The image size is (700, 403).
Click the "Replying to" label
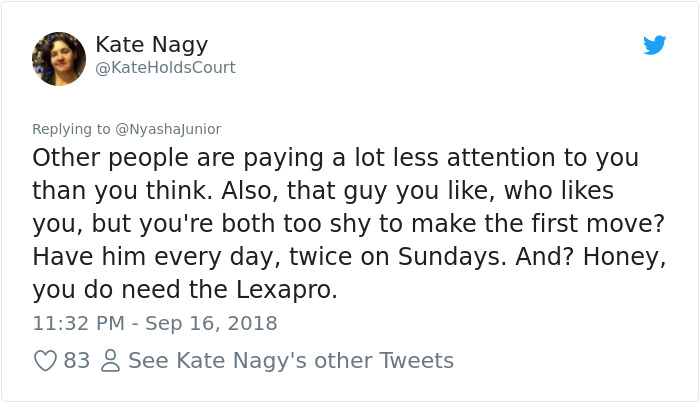pos(71,129)
